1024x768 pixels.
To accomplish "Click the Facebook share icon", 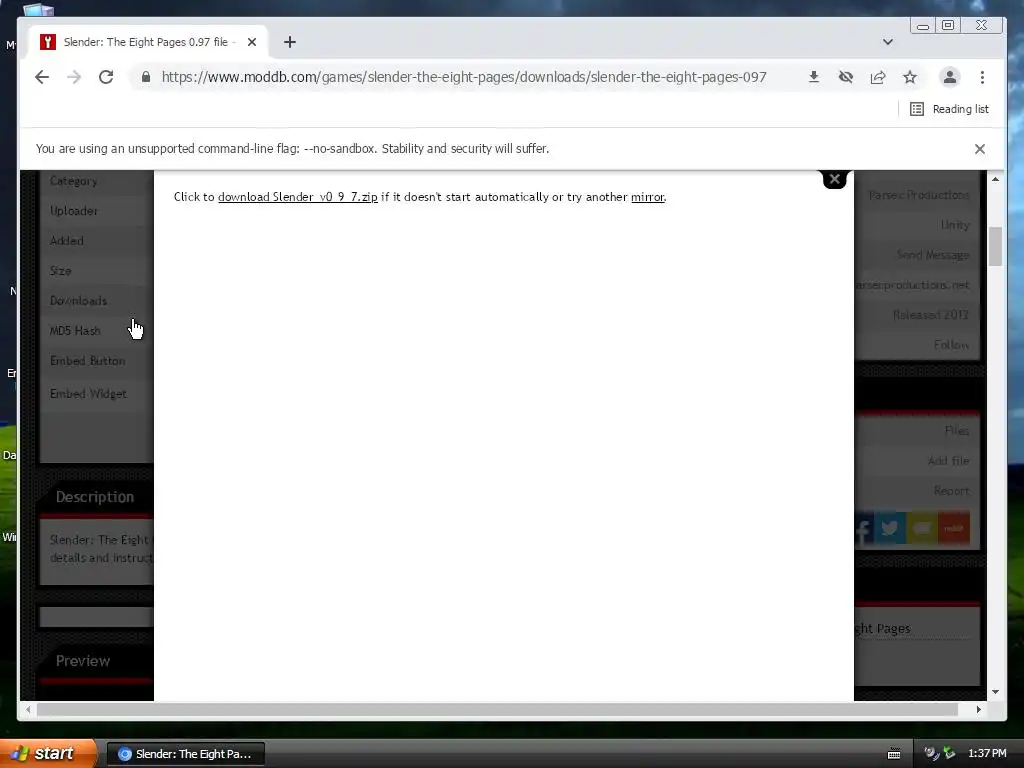I will click(863, 528).
